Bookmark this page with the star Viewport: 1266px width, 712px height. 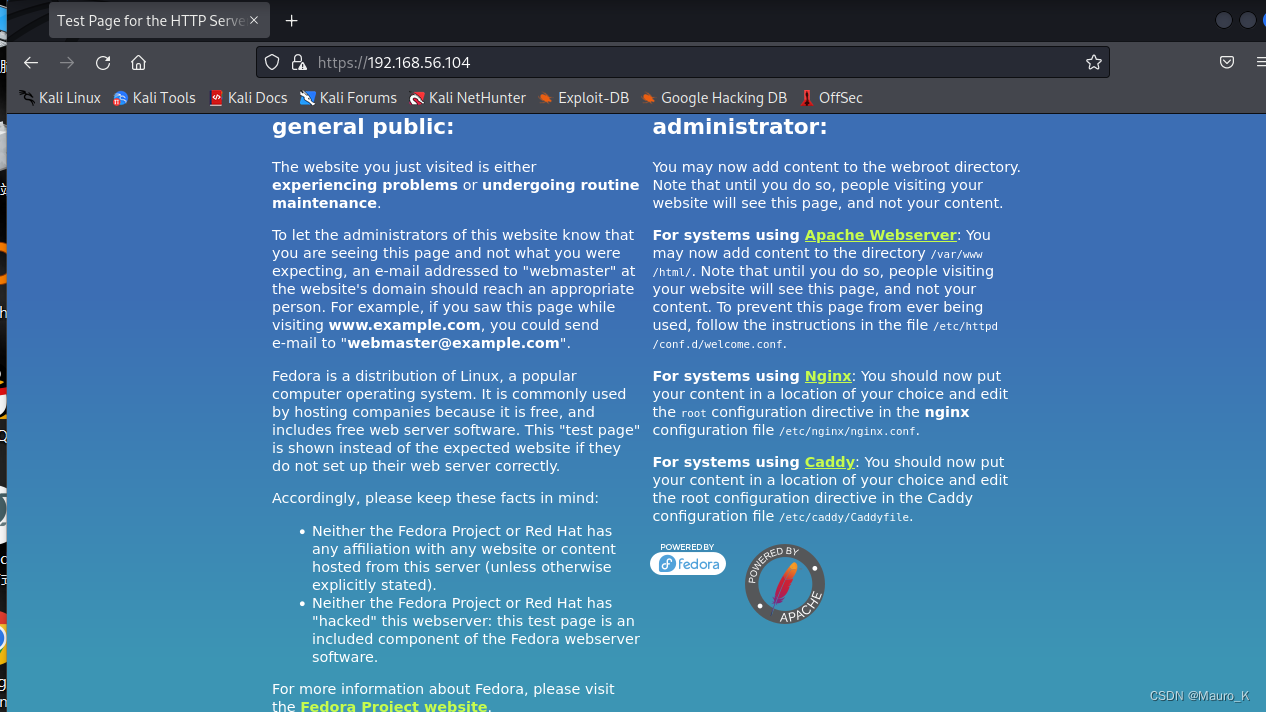click(1094, 62)
